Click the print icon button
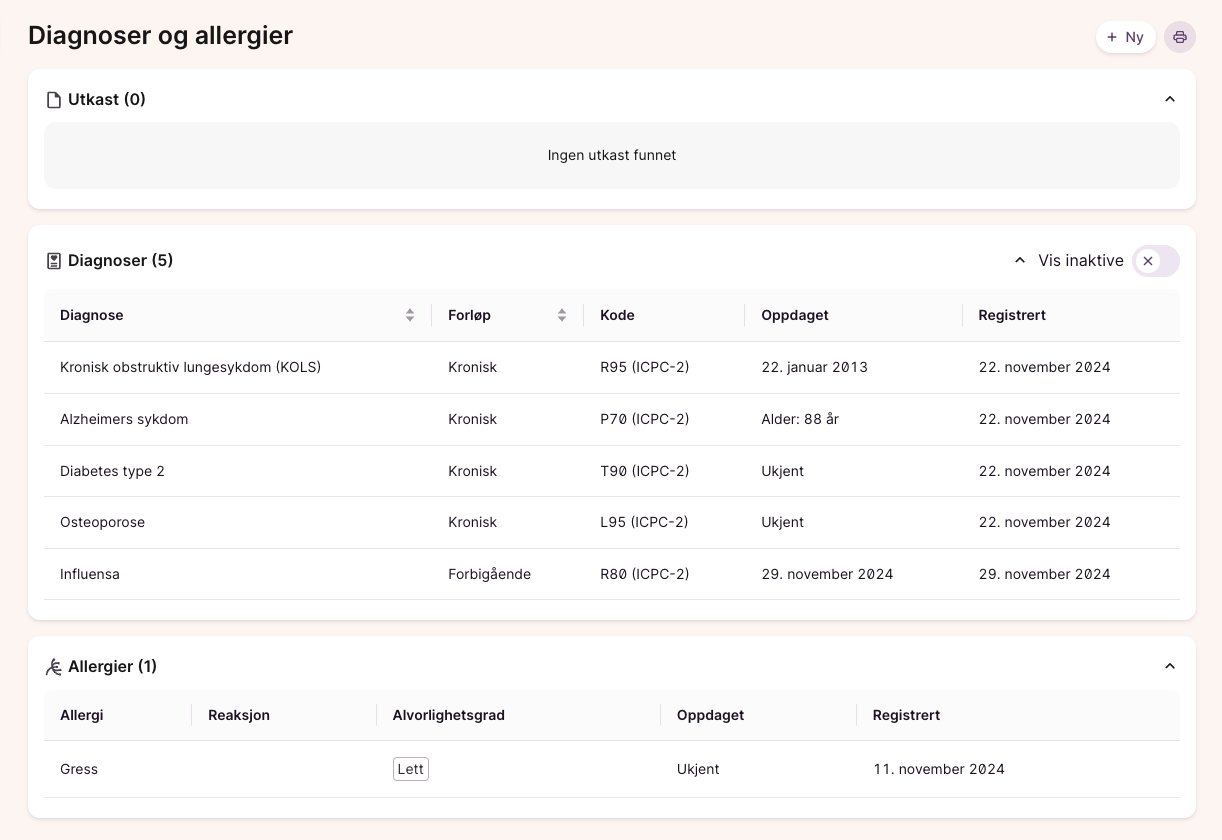 pyautogui.click(x=1180, y=37)
